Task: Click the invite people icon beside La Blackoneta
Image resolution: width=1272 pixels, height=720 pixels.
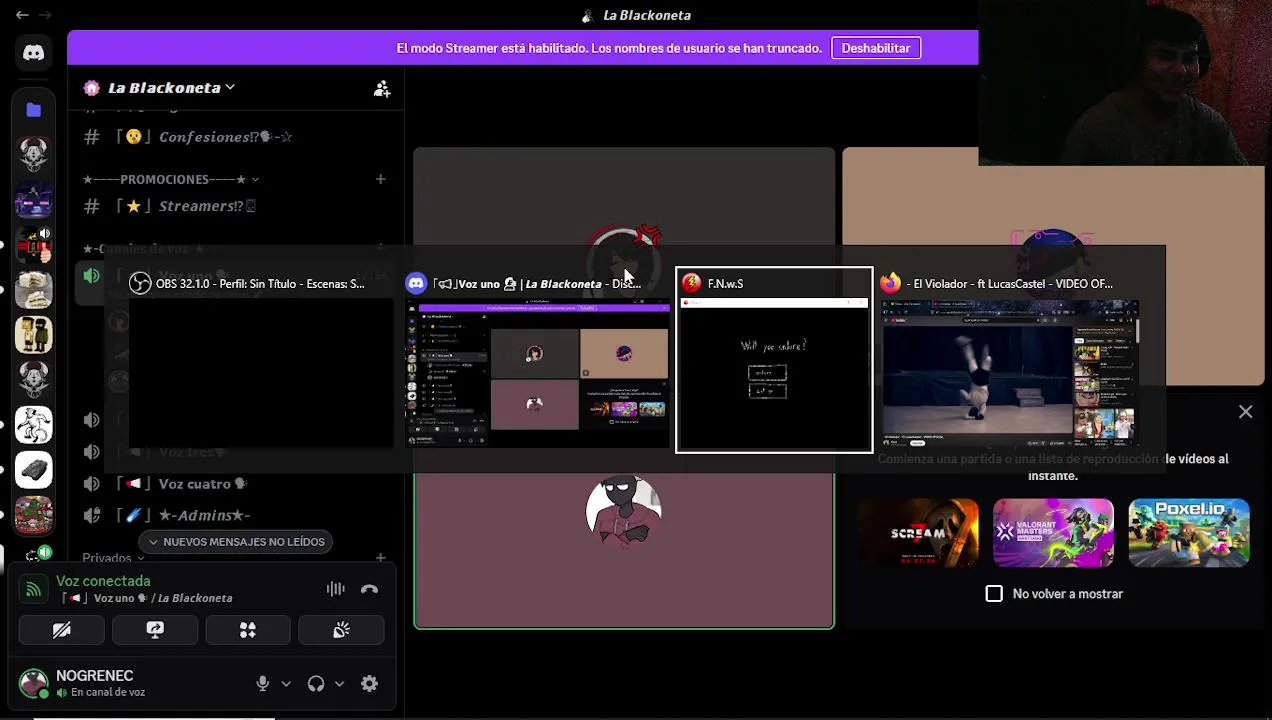Action: (x=382, y=88)
